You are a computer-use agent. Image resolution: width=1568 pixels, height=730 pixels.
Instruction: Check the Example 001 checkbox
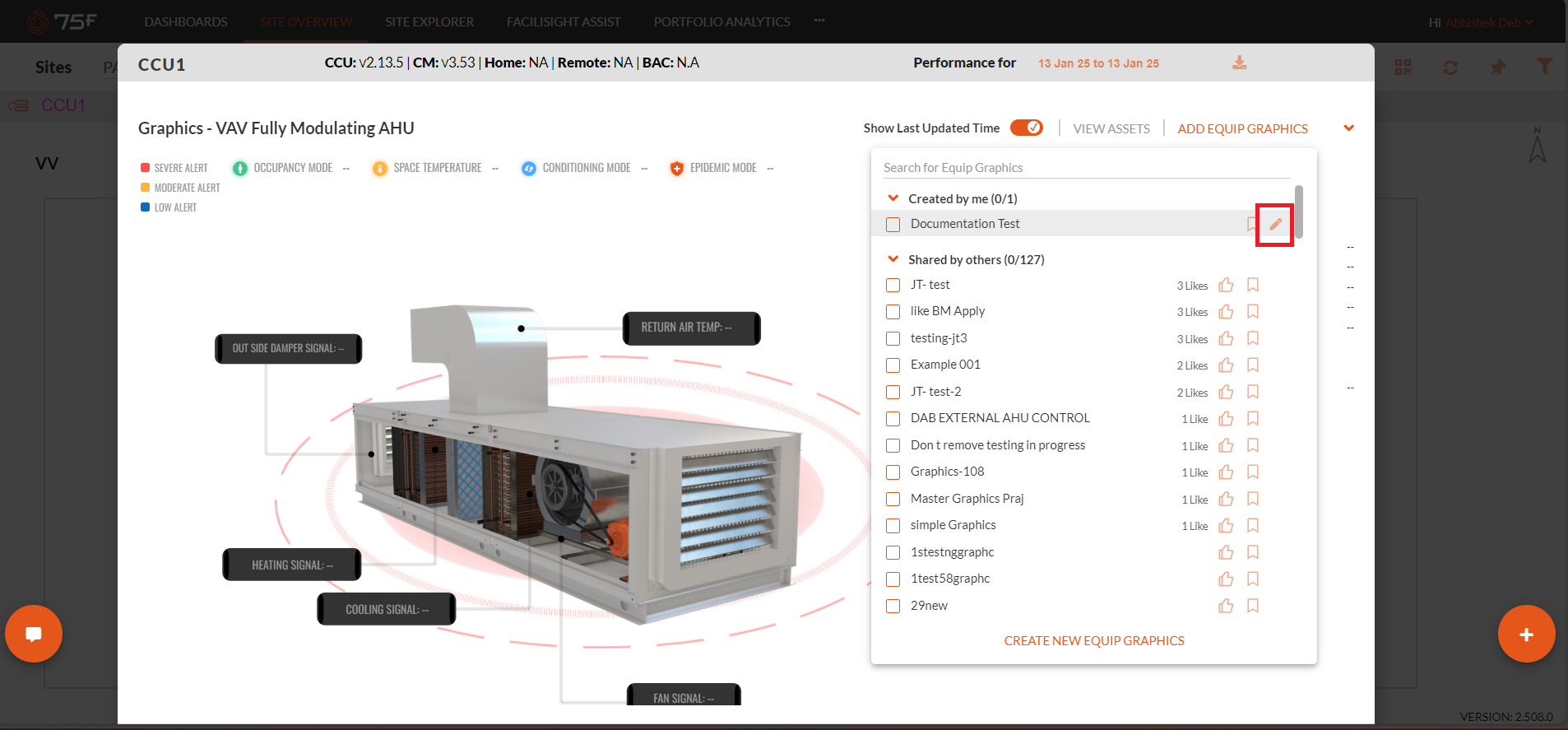[x=893, y=365]
